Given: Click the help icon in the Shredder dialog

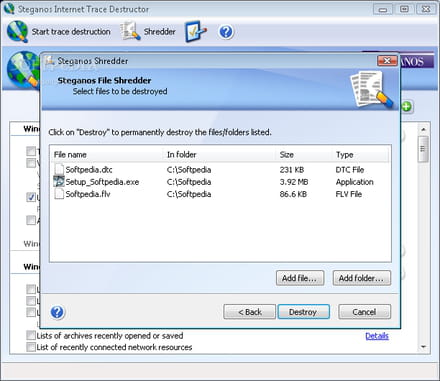Looking at the screenshot, I should [57, 312].
